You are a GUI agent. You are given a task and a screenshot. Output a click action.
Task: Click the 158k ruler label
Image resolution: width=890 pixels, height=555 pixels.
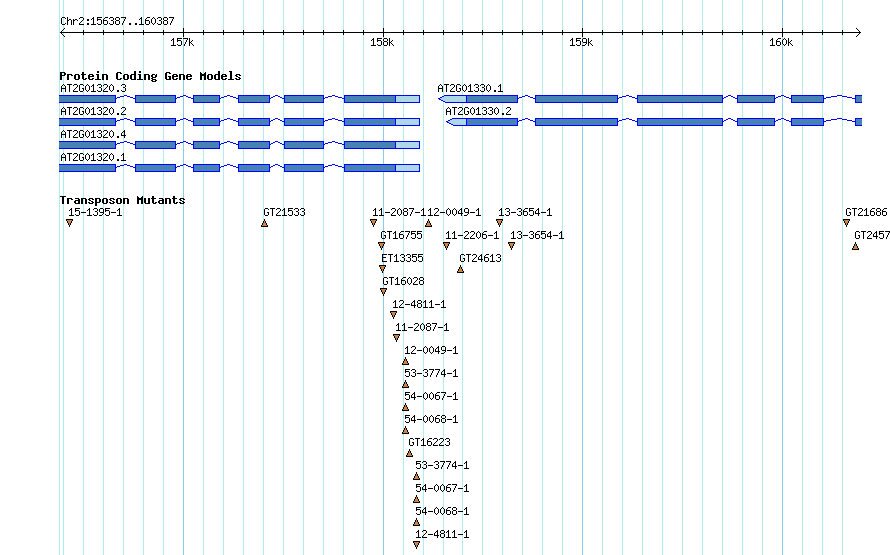click(x=382, y=43)
